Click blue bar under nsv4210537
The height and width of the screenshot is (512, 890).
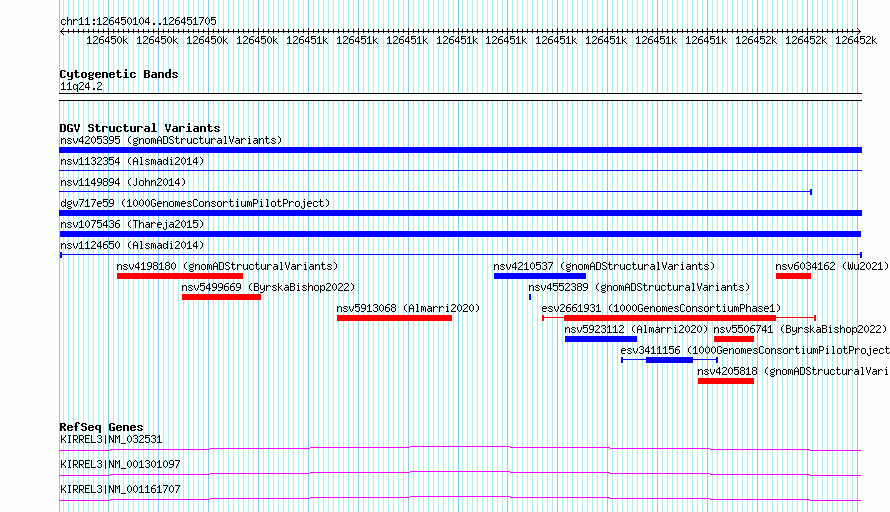click(x=540, y=276)
